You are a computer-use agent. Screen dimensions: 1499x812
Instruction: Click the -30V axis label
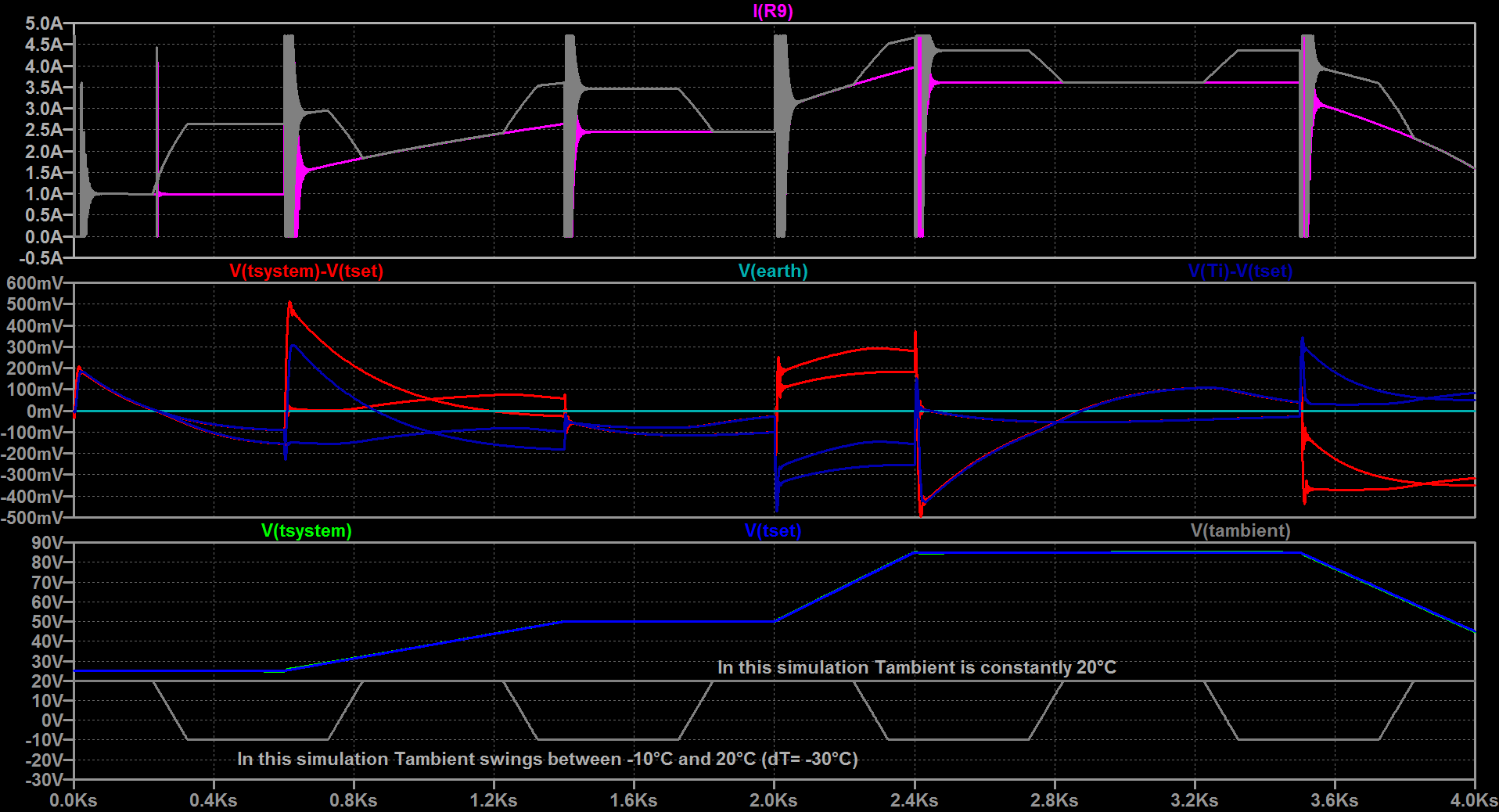(x=45, y=780)
